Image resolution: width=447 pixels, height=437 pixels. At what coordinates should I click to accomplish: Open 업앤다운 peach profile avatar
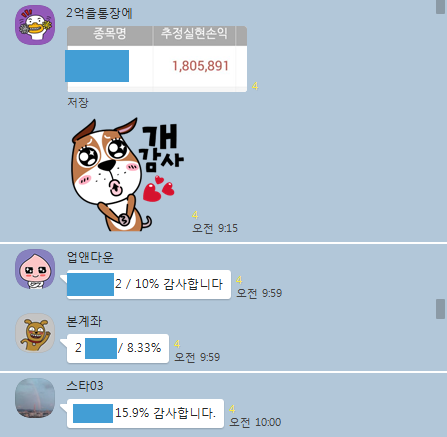tap(35, 269)
